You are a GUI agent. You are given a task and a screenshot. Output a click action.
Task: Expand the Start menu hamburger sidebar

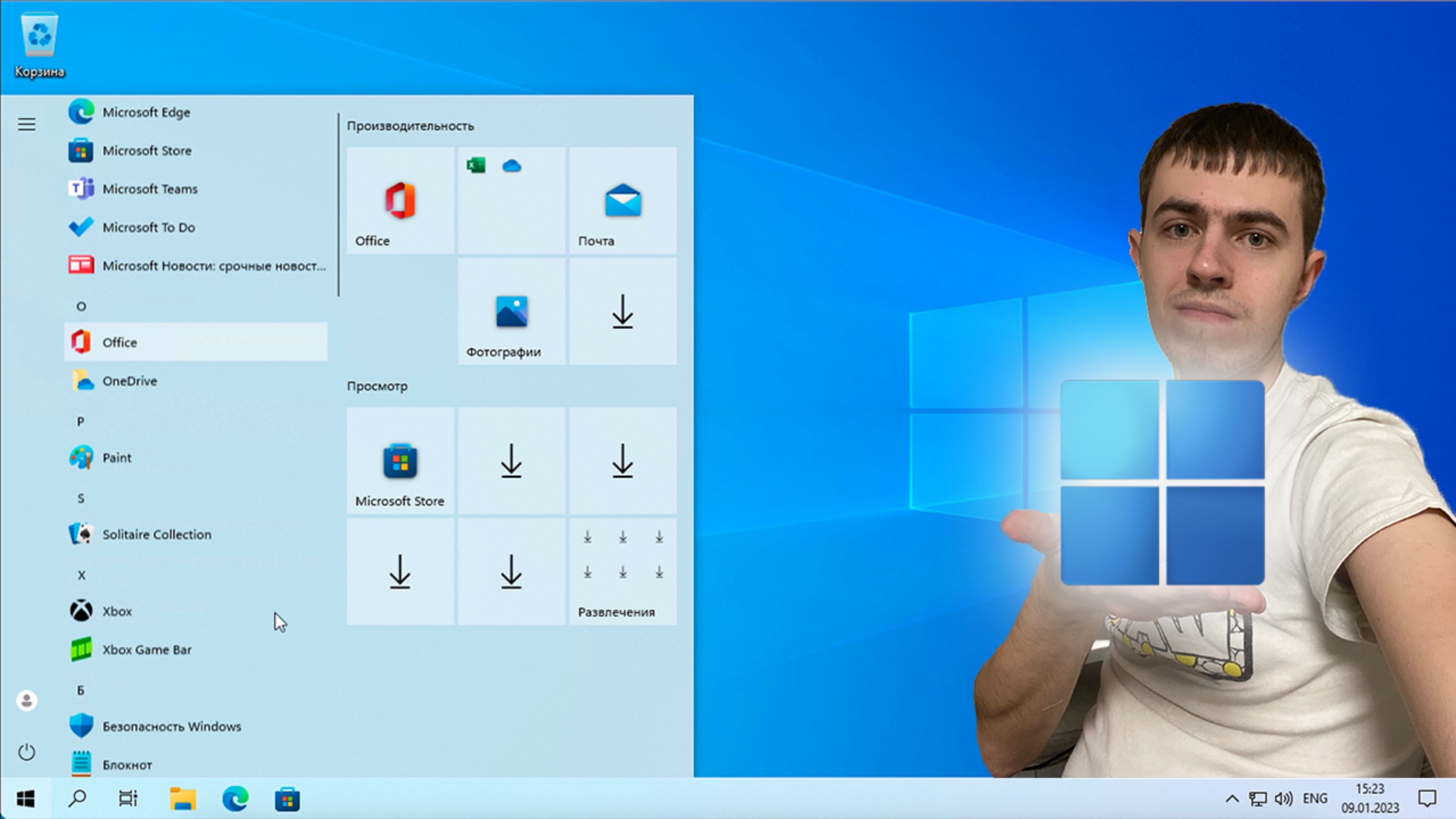pos(27,124)
